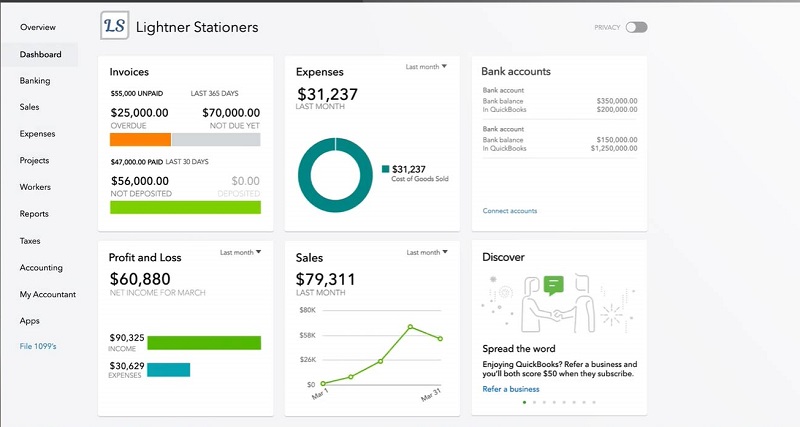Image resolution: width=800 pixels, height=427 pixels.
Task: Click the Connect accounts link
Action: click(x=510, y=211)
